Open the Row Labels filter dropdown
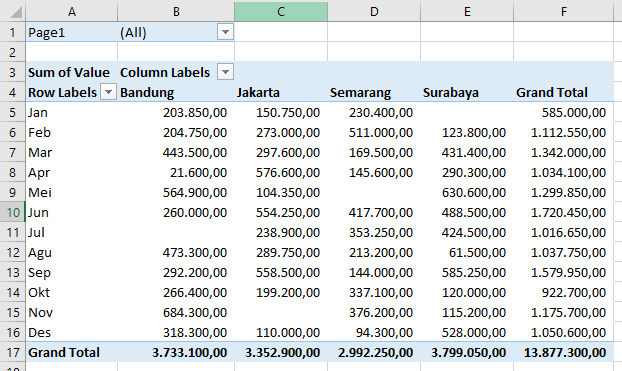622x371 pixels. [x=108, y=92]
